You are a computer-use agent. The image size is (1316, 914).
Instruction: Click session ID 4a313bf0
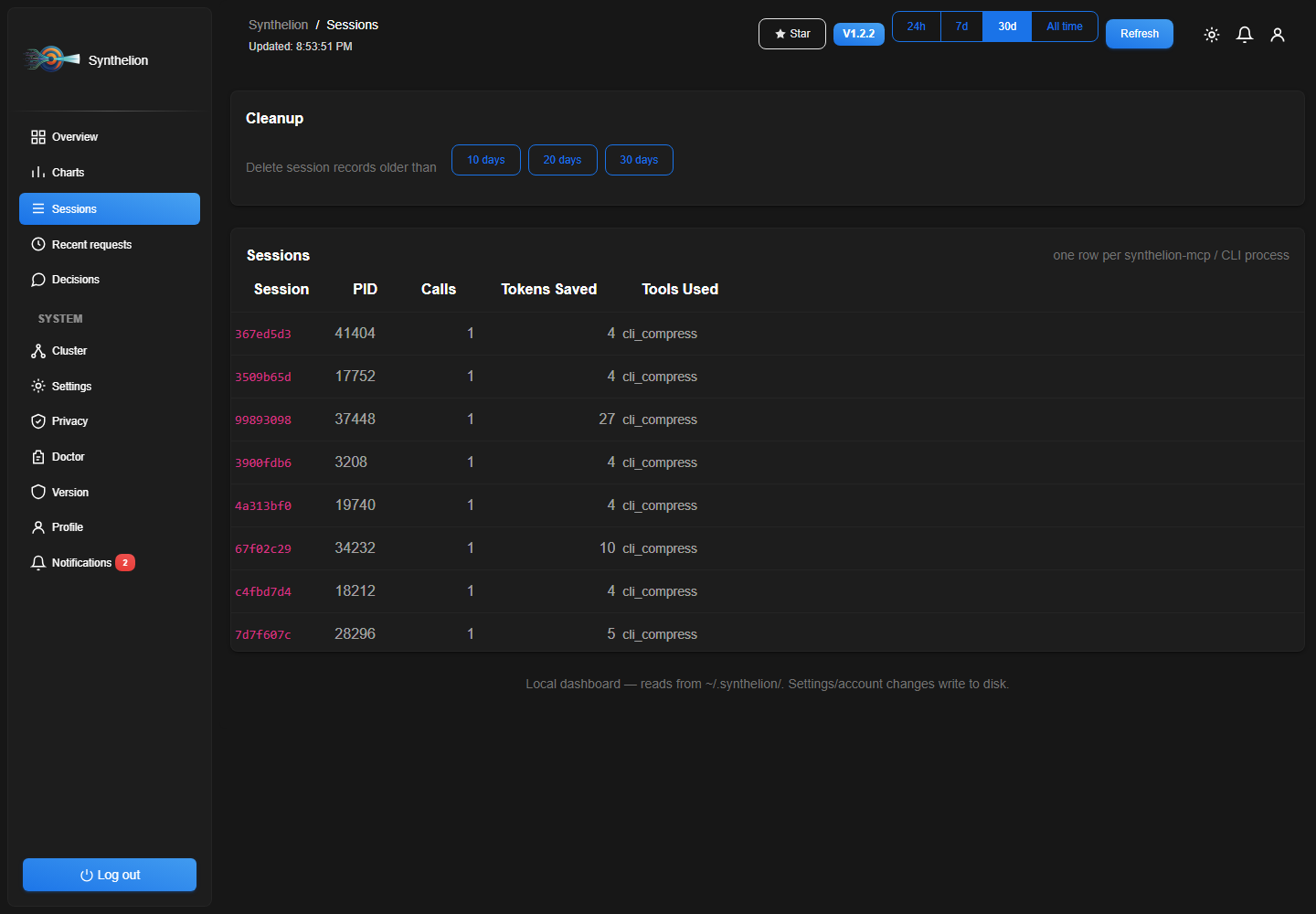pyautogui.click(x=263, y=506)
